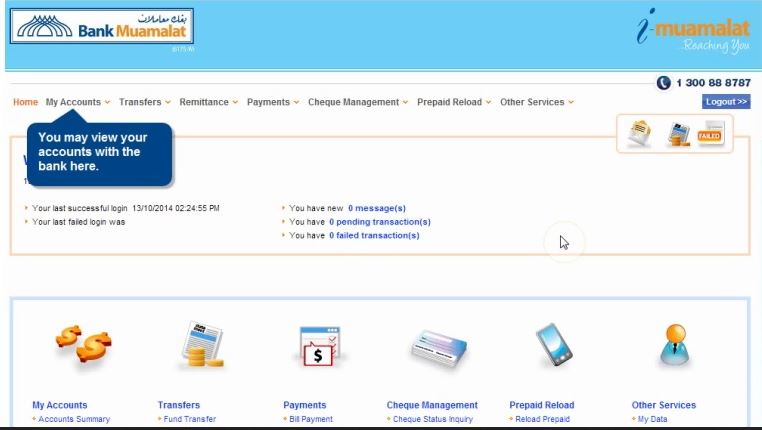Expand the arrow next to Transfers

tap(168, 103)
